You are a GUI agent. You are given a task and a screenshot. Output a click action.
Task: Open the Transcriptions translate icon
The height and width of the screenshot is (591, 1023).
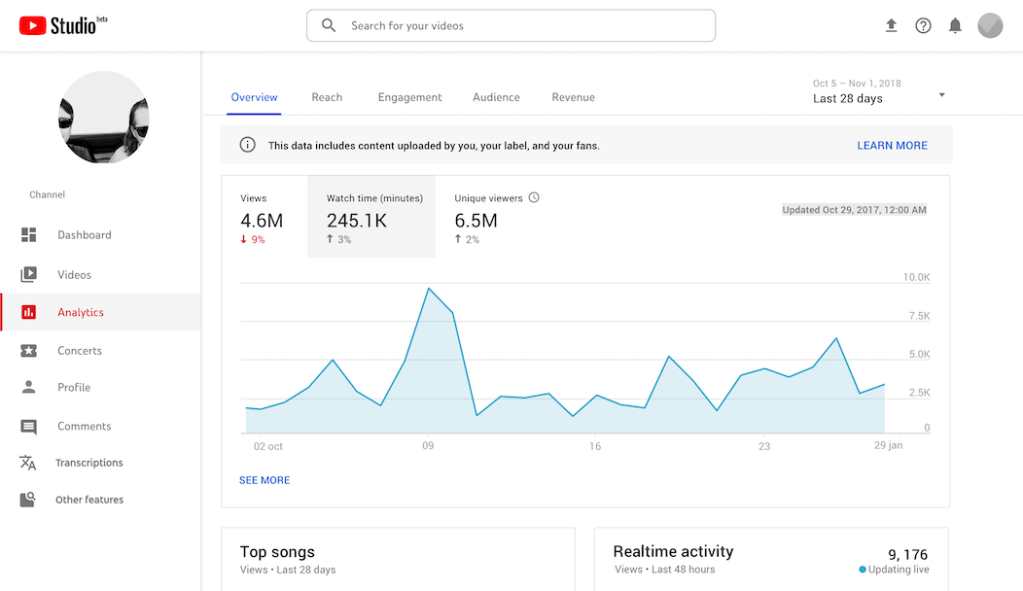click(x=29, y=463)
